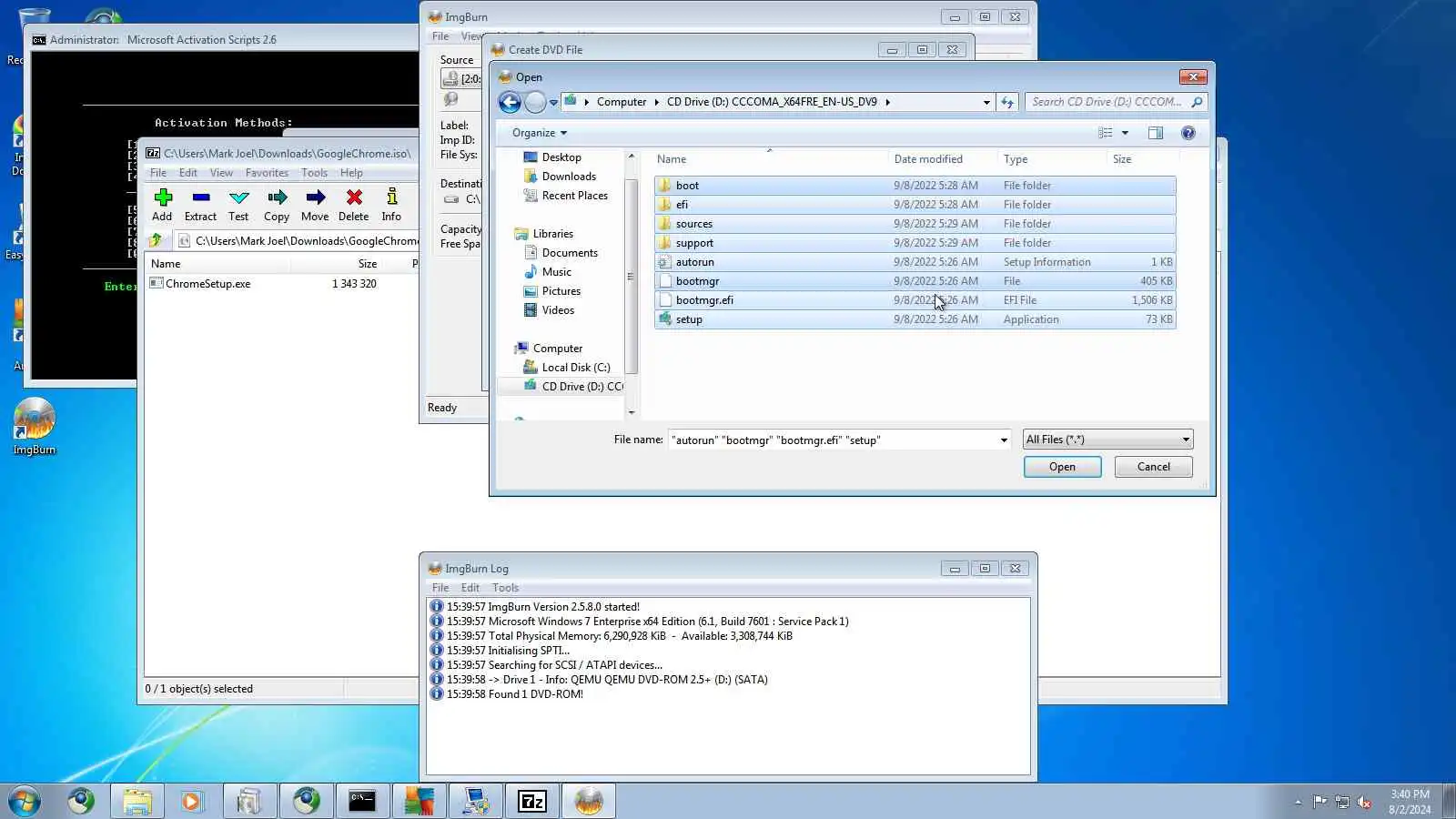The width and height of the screenshot is (1456, 819).
Task: Go back in the Open dialog
Action: tap(510, 102)
